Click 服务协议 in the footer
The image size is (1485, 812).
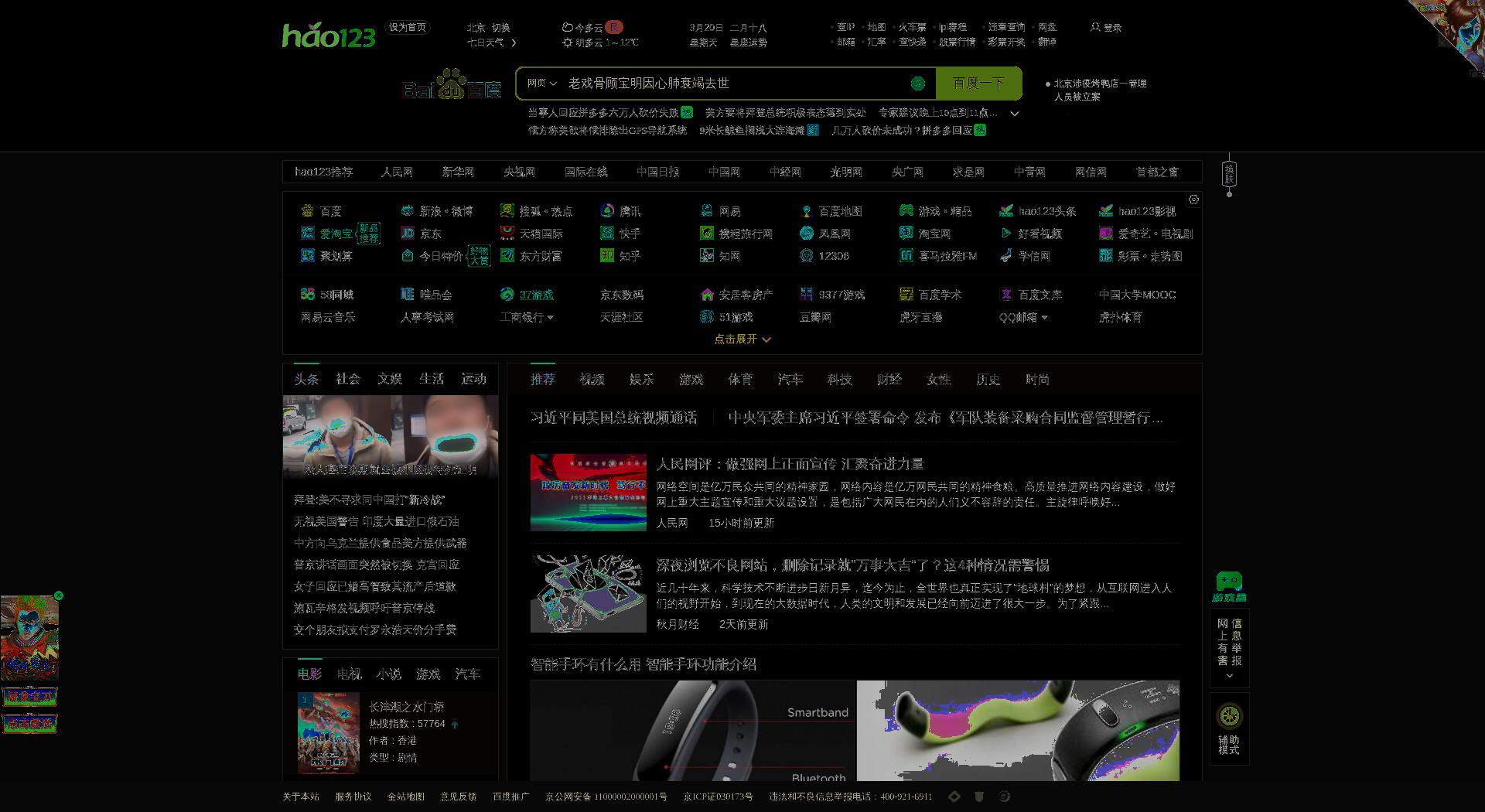coord(353,797)
